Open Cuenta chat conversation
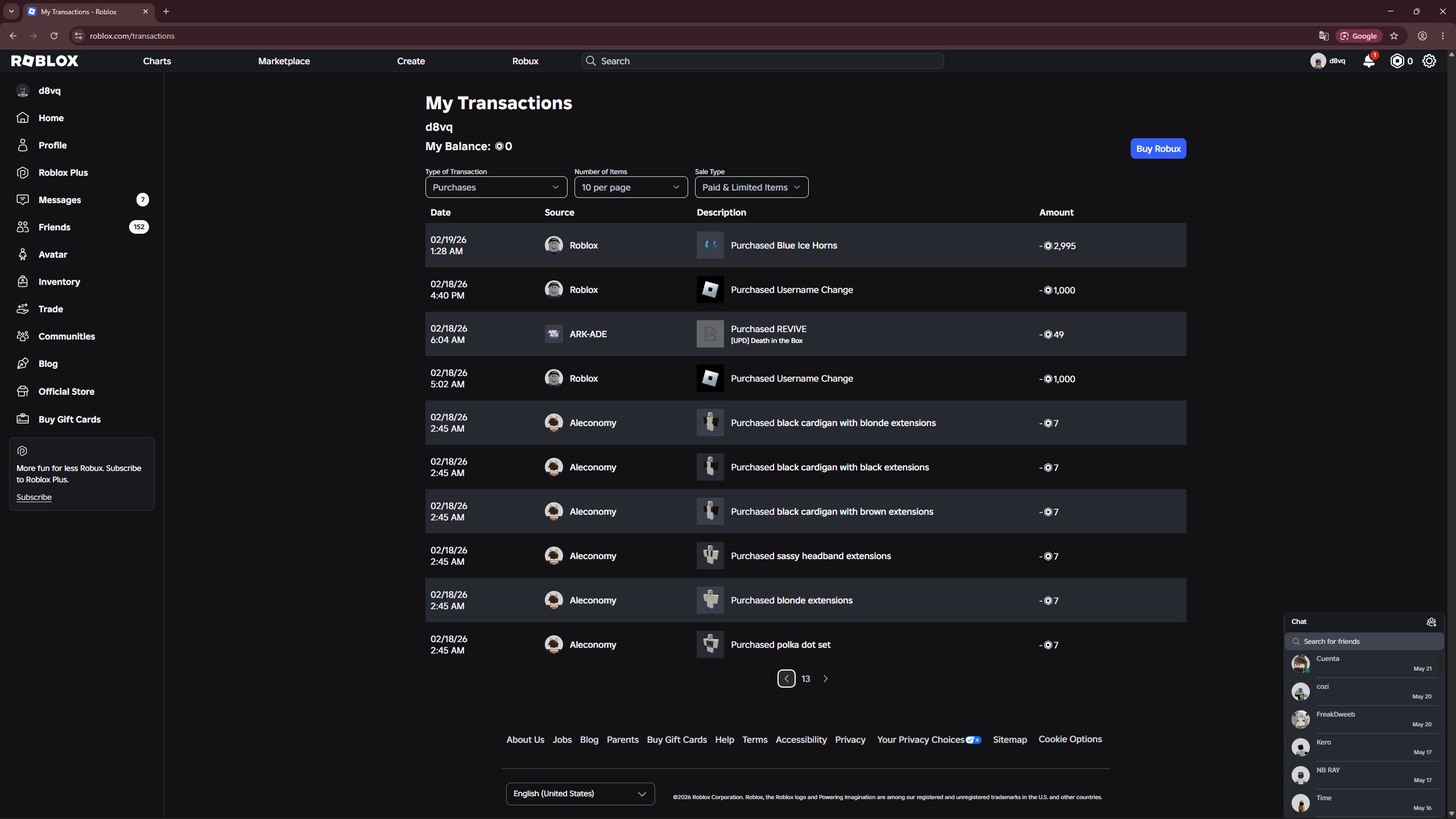The width and height of the screenshot is (1456, 819). click(x=1364, y=664)
